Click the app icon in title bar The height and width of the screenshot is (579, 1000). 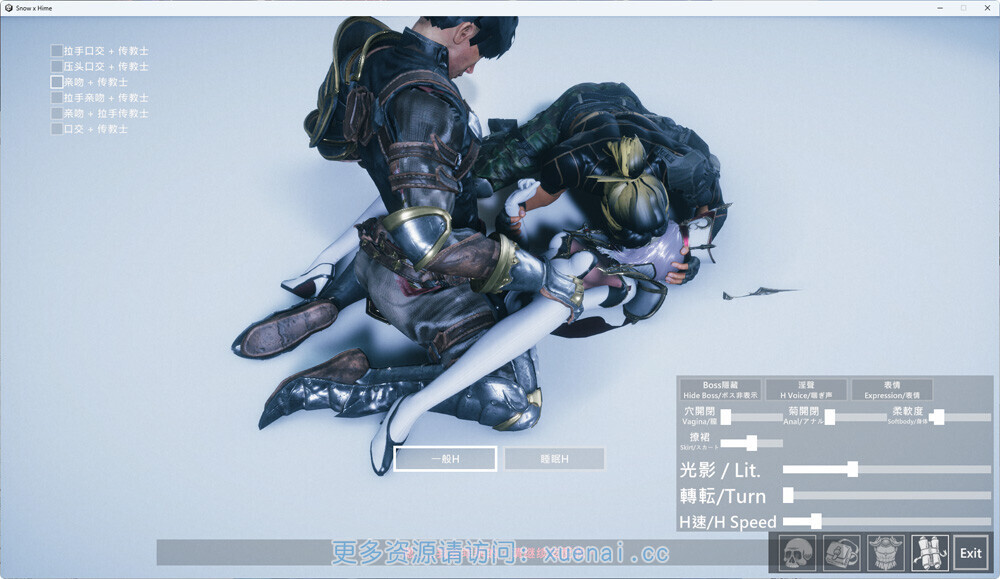click(8, 7)
